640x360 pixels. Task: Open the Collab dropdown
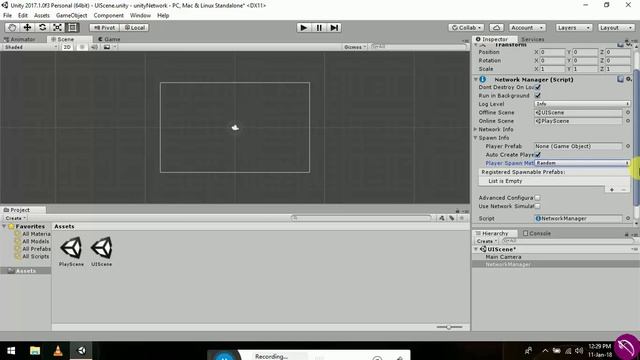pyautogui.click(x=466, y=27)
